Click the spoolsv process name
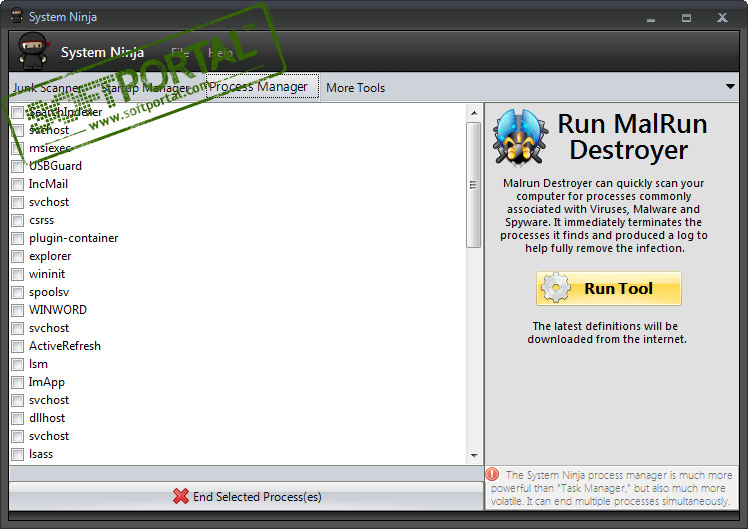 click(x=49, y=292)
